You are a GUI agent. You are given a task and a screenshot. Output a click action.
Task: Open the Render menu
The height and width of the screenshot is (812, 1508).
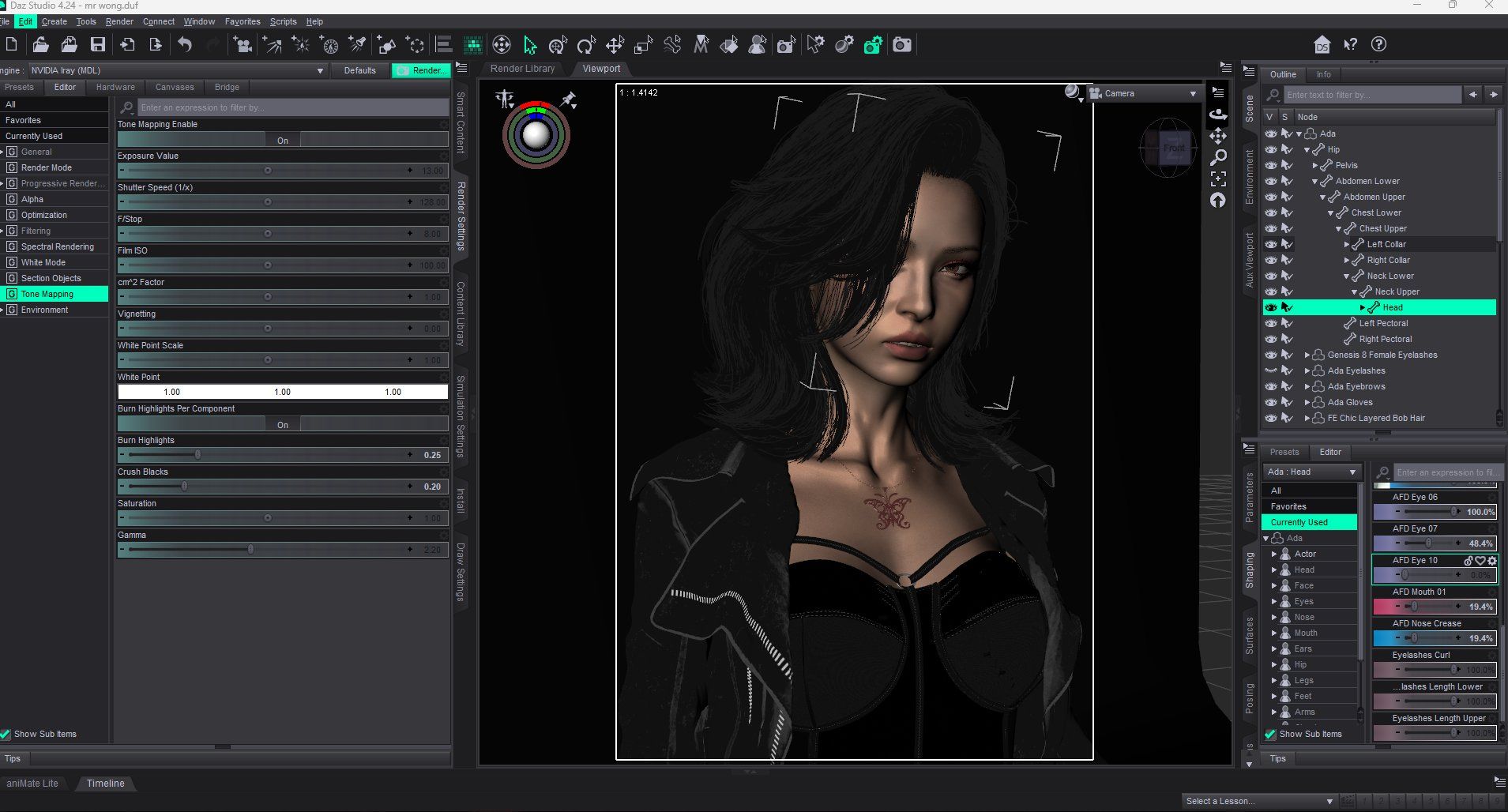[x=119, y=21]
